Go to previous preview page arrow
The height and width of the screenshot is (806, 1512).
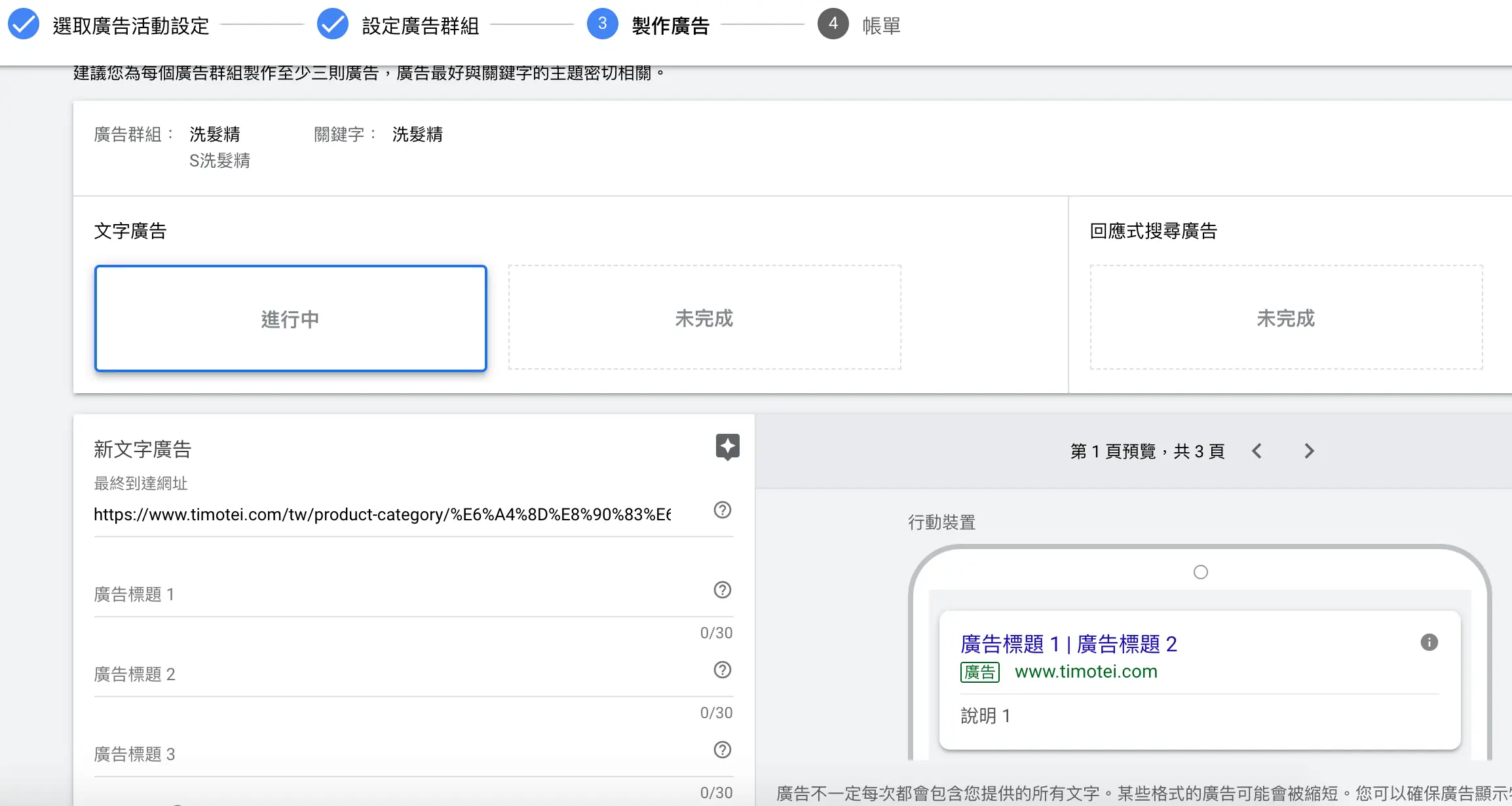[x=1257, y=451]
